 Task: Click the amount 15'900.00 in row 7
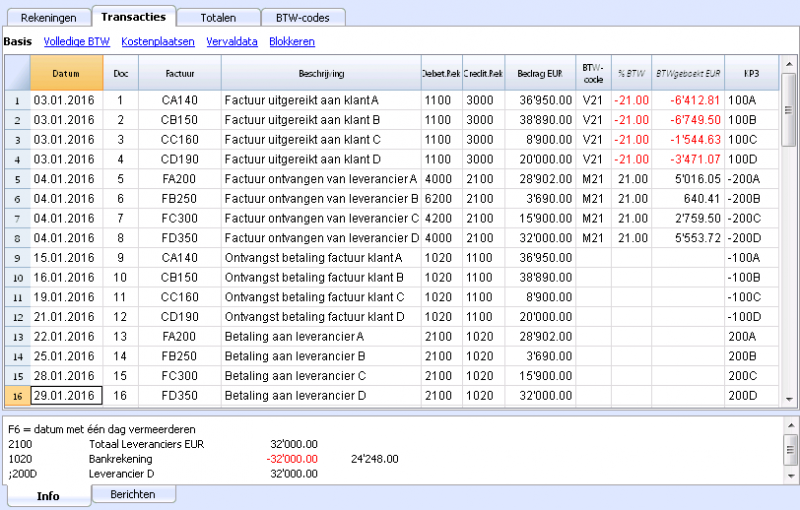tap(540, 218)
